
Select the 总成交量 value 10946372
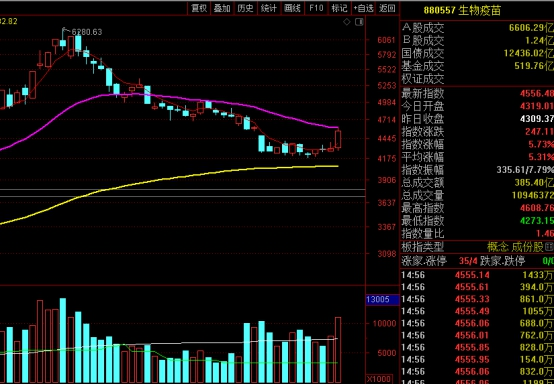pos(533,195)
